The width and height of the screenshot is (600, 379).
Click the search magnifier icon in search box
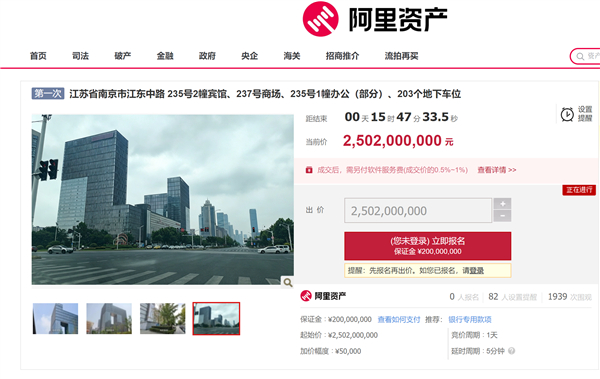click(580, 57)
